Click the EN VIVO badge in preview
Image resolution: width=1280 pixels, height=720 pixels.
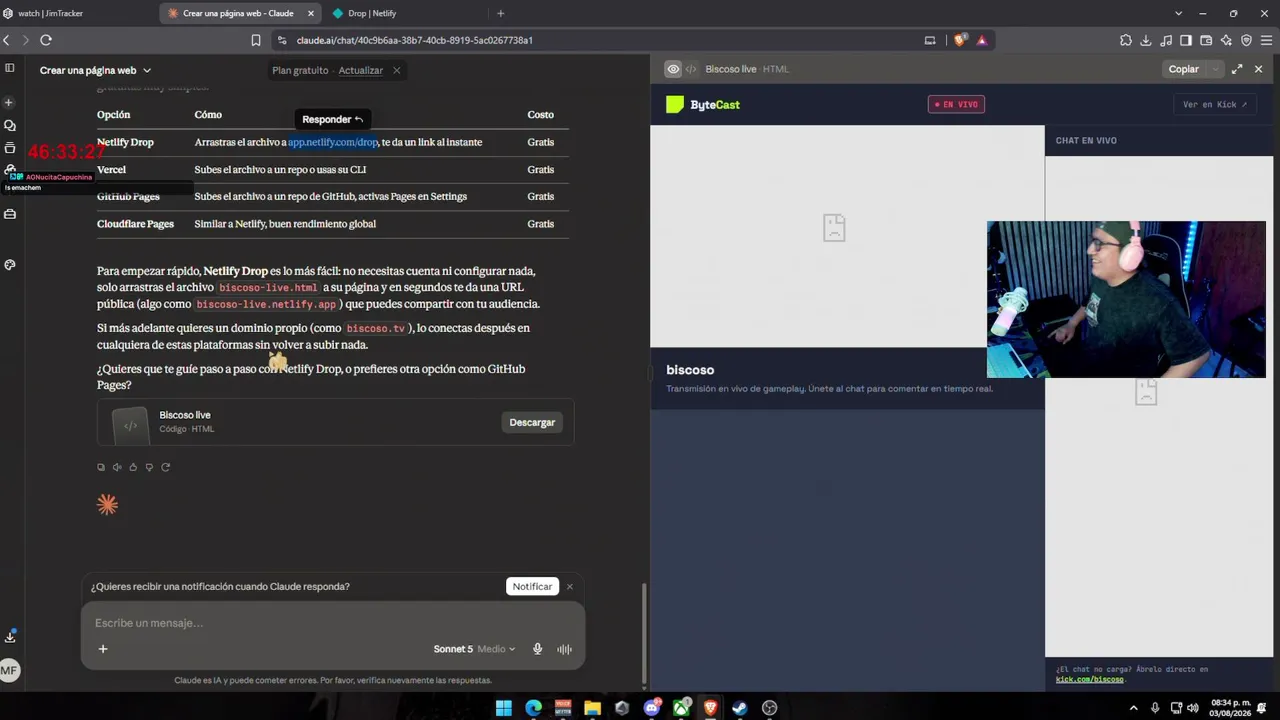(956, 105)
